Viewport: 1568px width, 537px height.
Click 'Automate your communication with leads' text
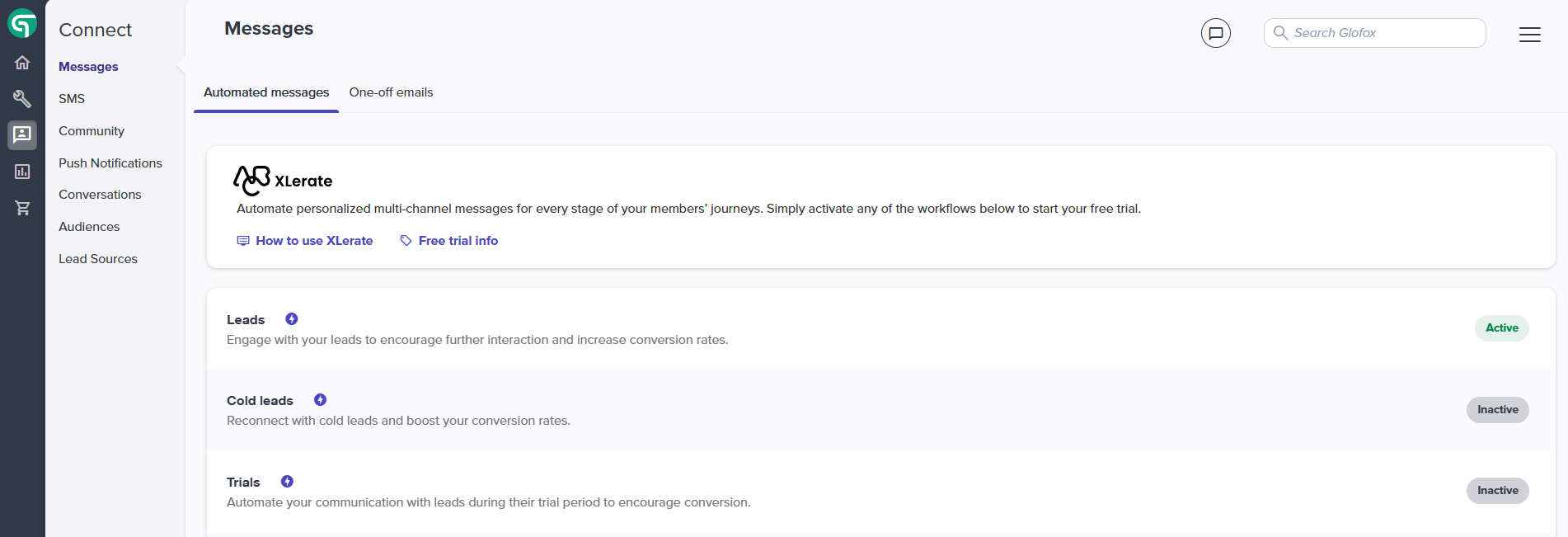(x=489, y=502)
